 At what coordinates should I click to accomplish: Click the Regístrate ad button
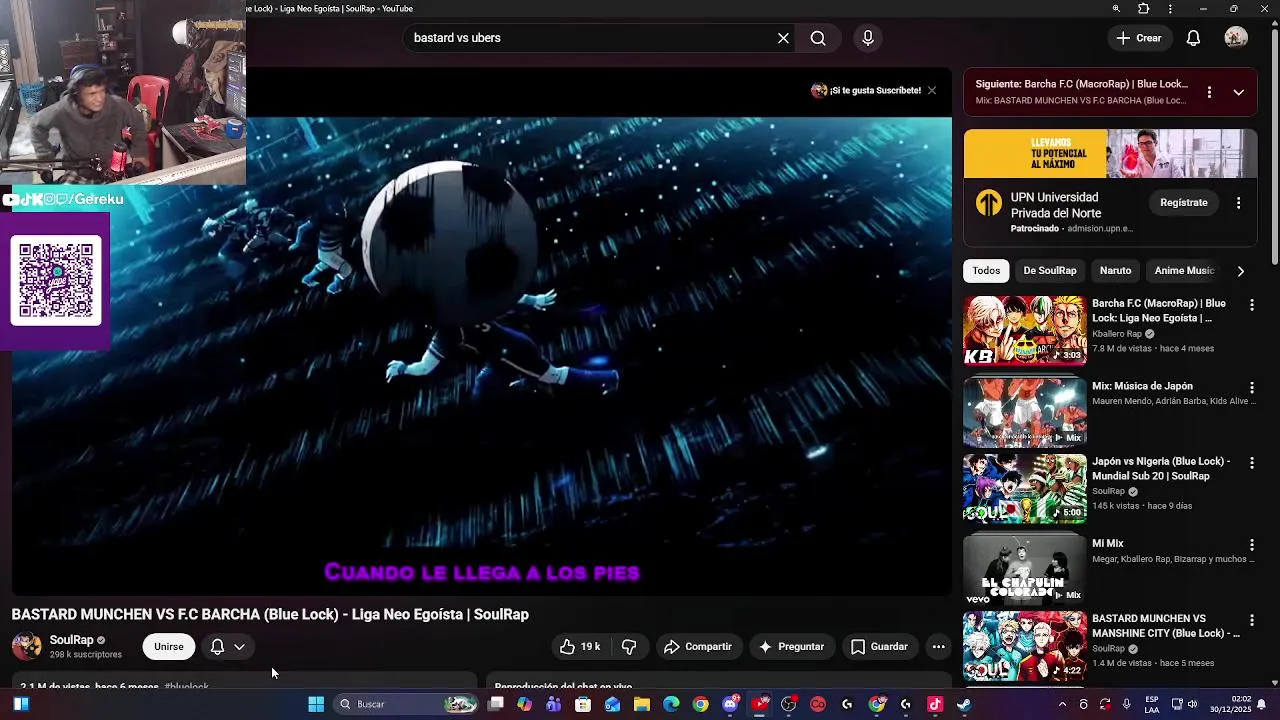(1184, 202)
